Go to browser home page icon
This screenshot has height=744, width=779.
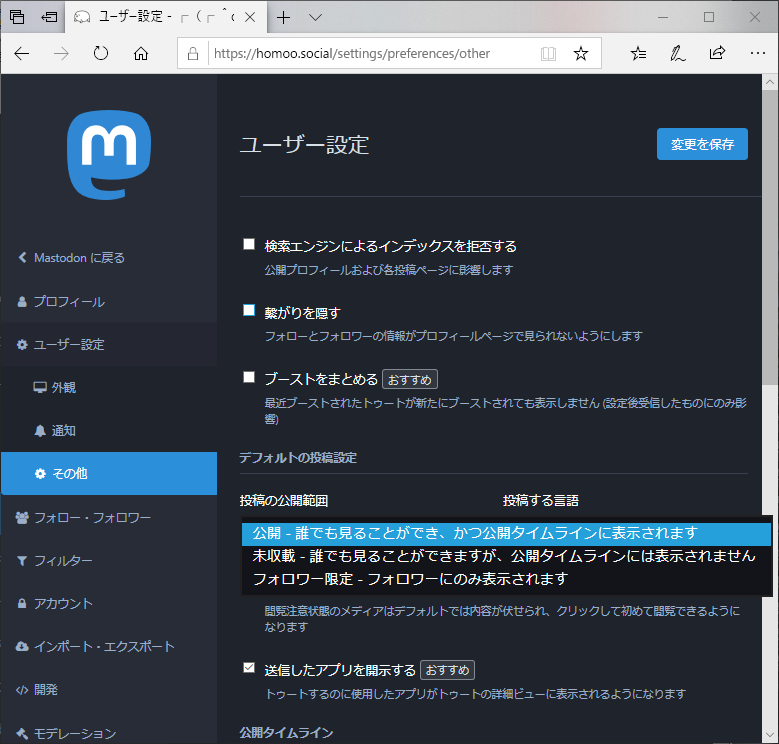(141, 53)
